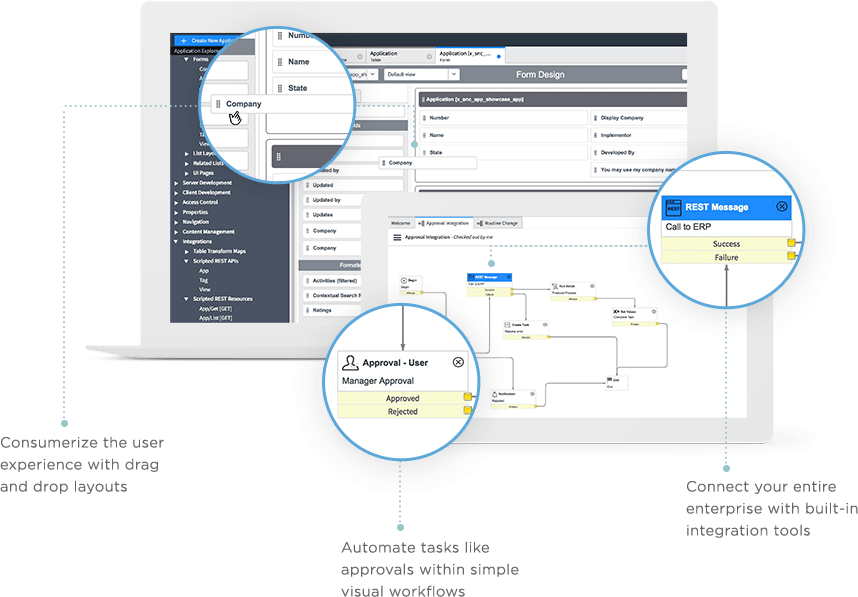Expand the UI Pages tree node
This screenshot has height=597, width=858.
tap(187, 173)
